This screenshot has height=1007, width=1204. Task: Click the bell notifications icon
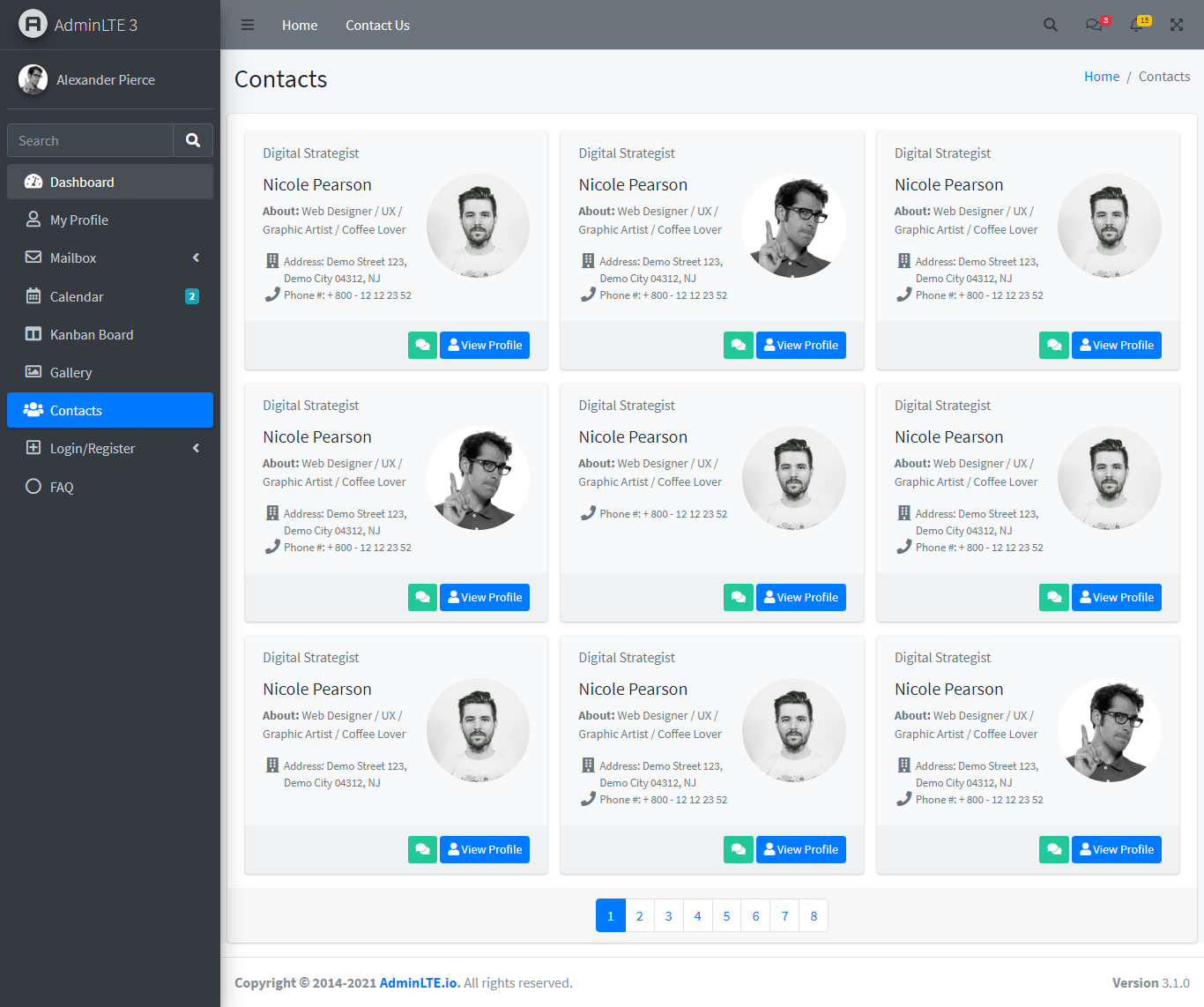tap(1136, 25)
